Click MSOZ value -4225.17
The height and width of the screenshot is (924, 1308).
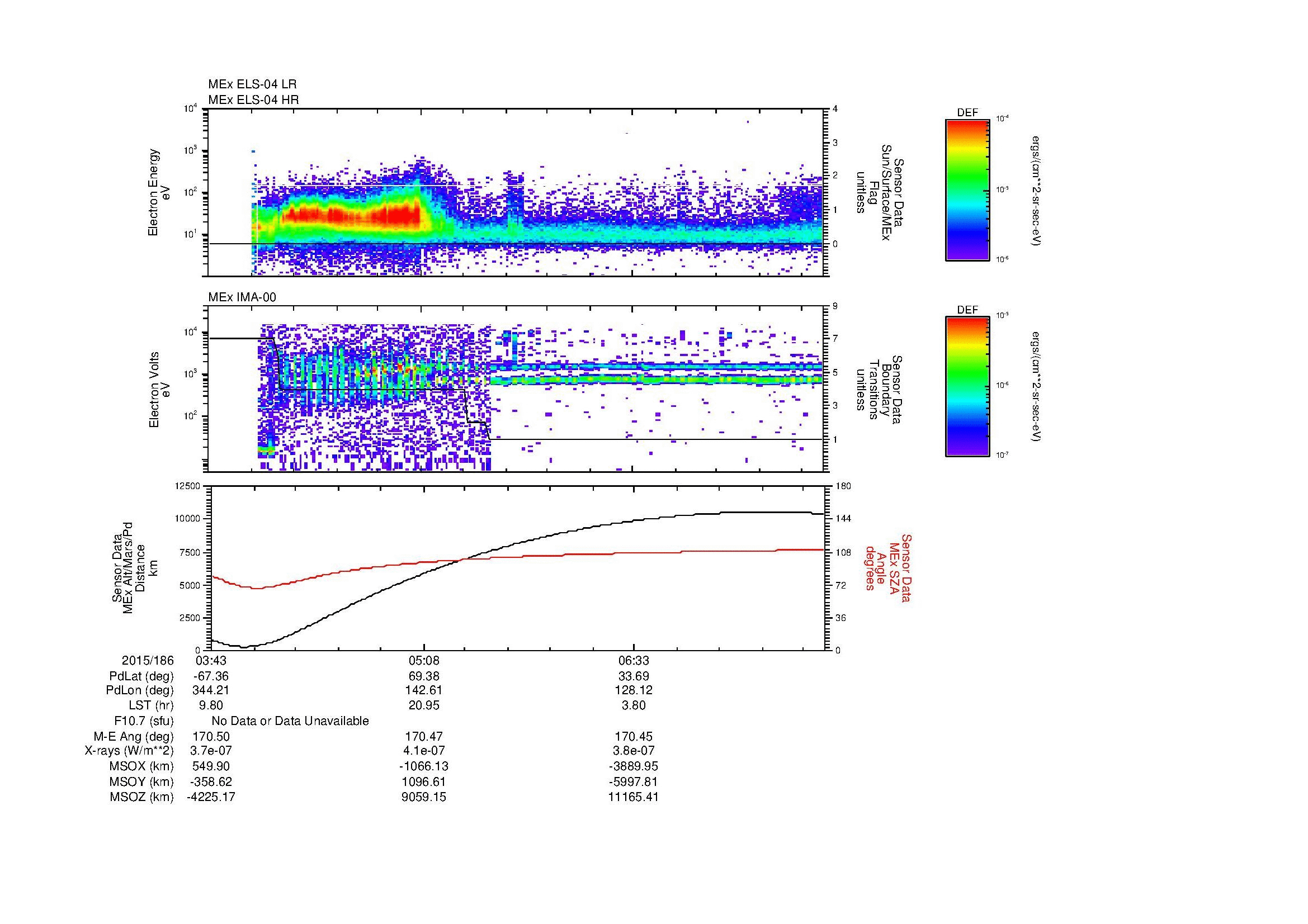click(x=211, y=797)
